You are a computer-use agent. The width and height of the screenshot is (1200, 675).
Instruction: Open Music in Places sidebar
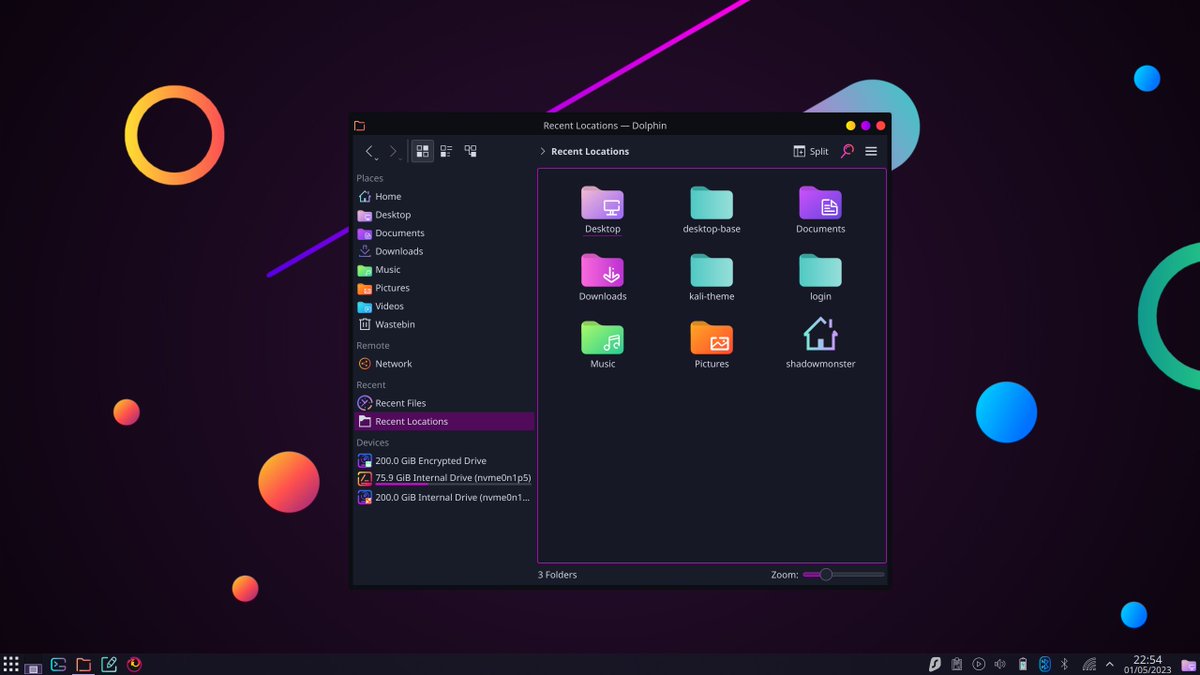coord(444,270)
